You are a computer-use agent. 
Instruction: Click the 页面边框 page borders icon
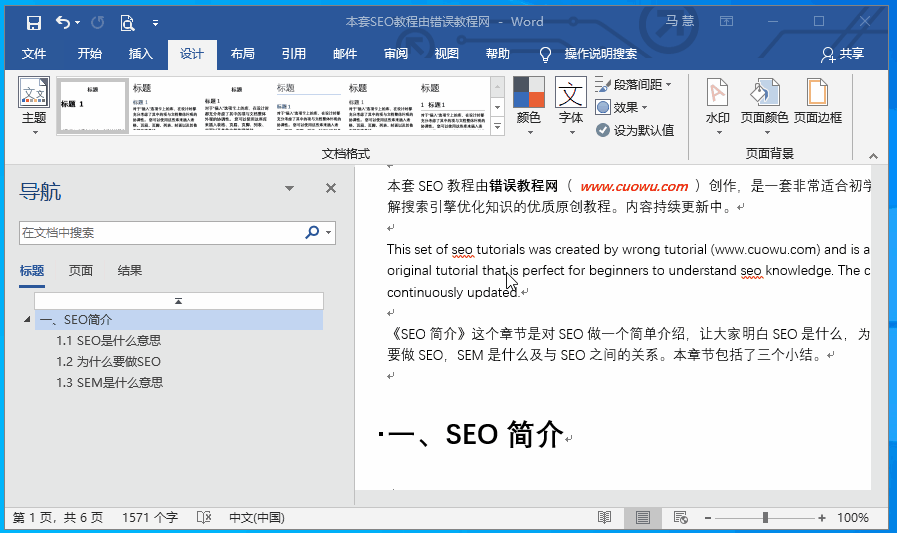[x=817, y=103]
